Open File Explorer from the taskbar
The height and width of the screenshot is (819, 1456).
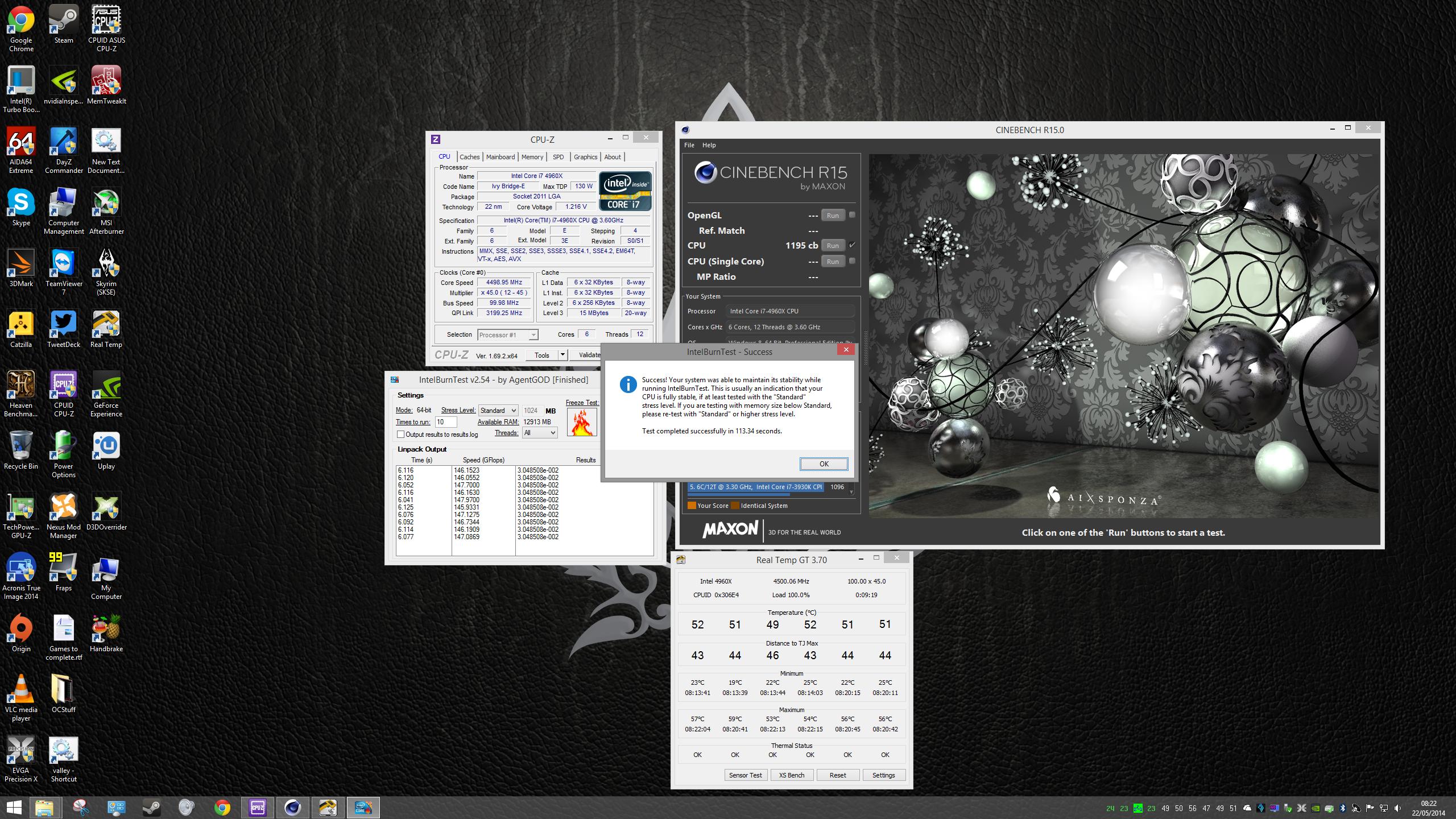point(44,808)
